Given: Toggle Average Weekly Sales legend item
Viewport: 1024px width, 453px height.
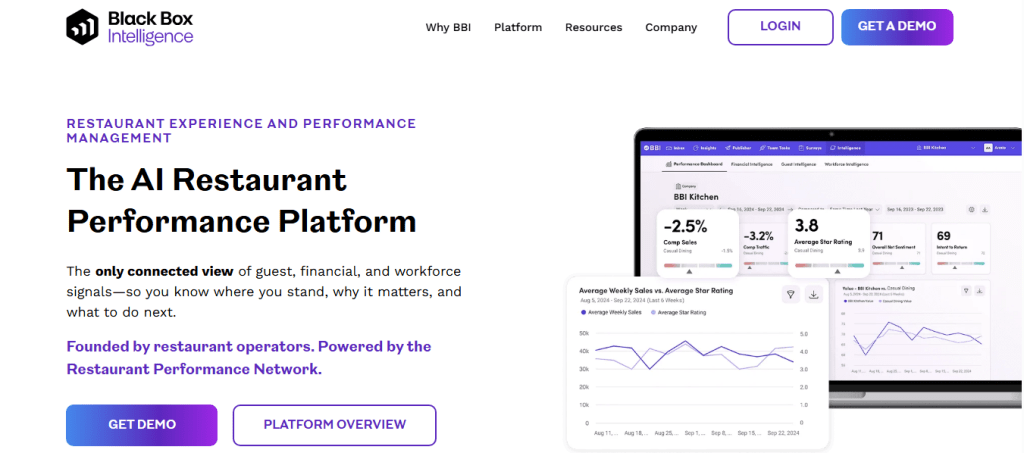Looking at the screenshot, I should coord(611,313).
